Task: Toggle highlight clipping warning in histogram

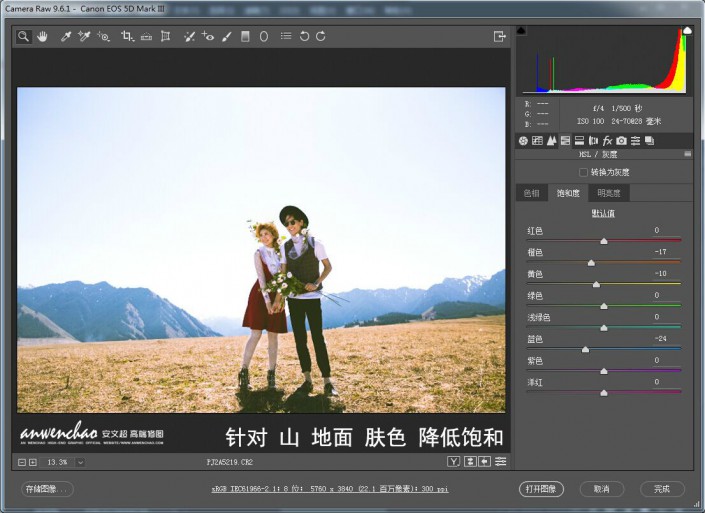Action: tap(687, 31)
